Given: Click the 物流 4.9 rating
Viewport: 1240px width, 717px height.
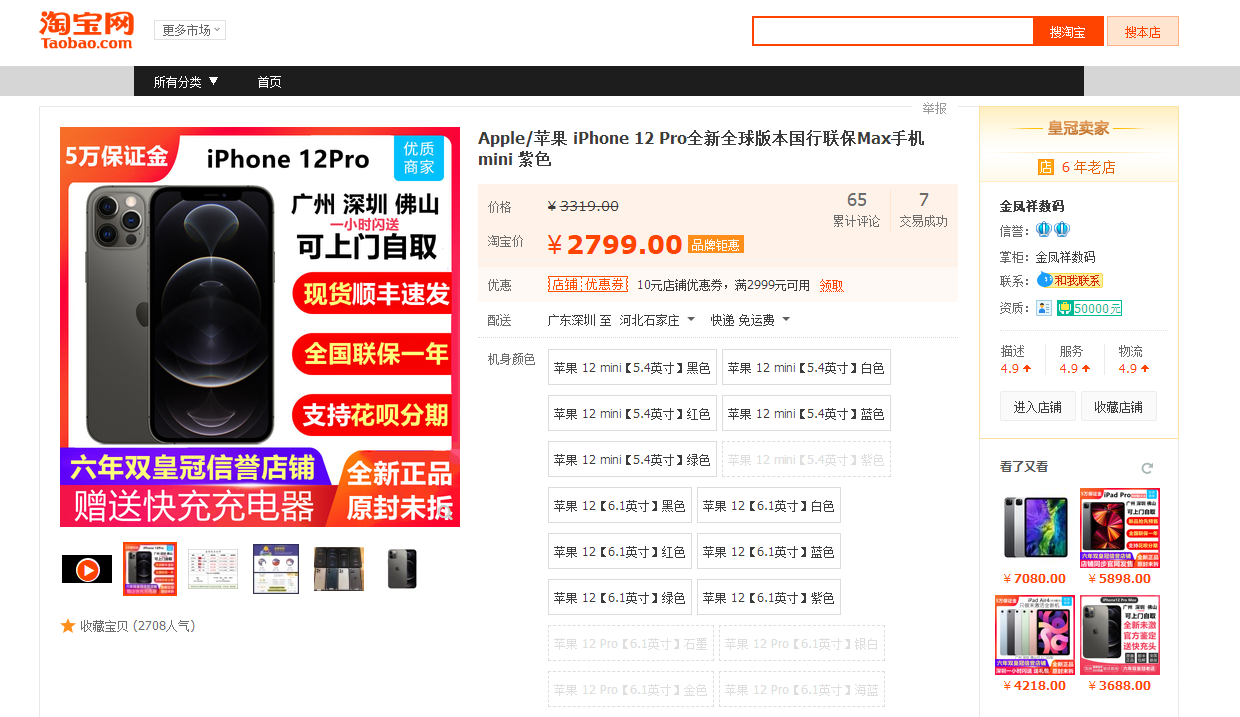Looking at the screenshot, I should click(1134, 360).
